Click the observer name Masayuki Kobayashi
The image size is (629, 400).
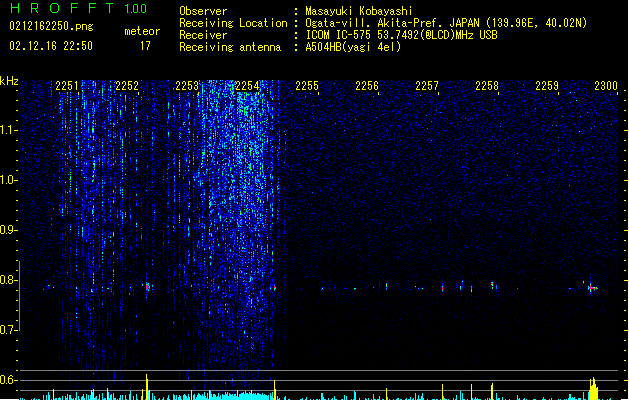click(x=358, y=11)
